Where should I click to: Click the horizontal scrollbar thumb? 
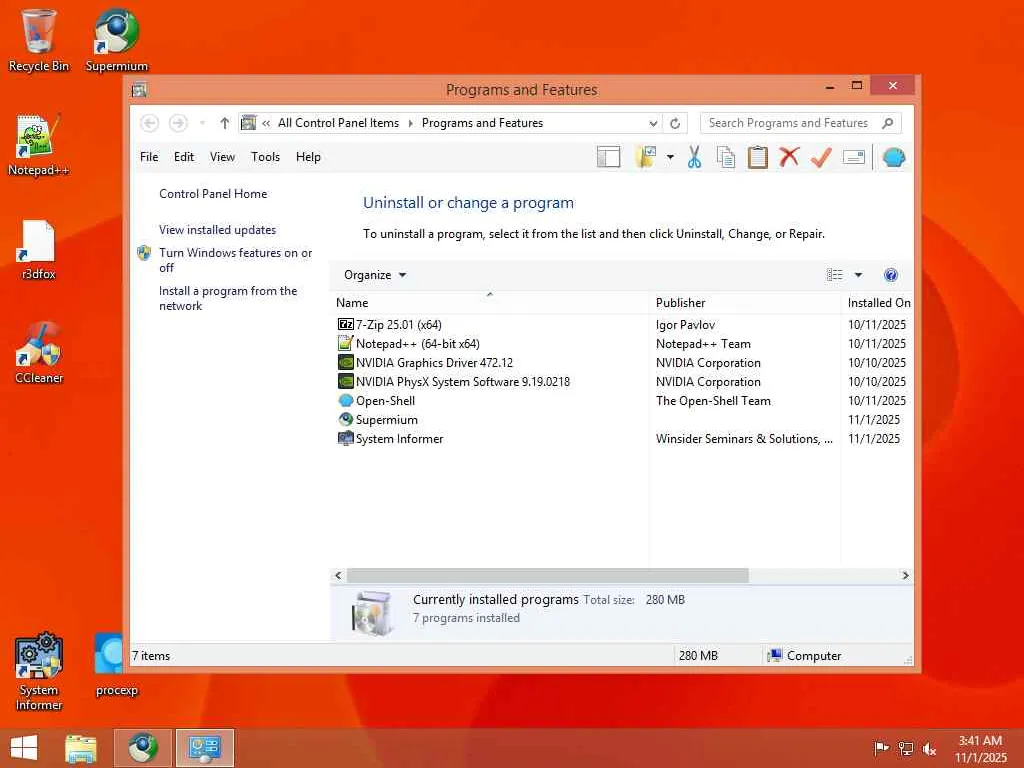tap(547, 575)
